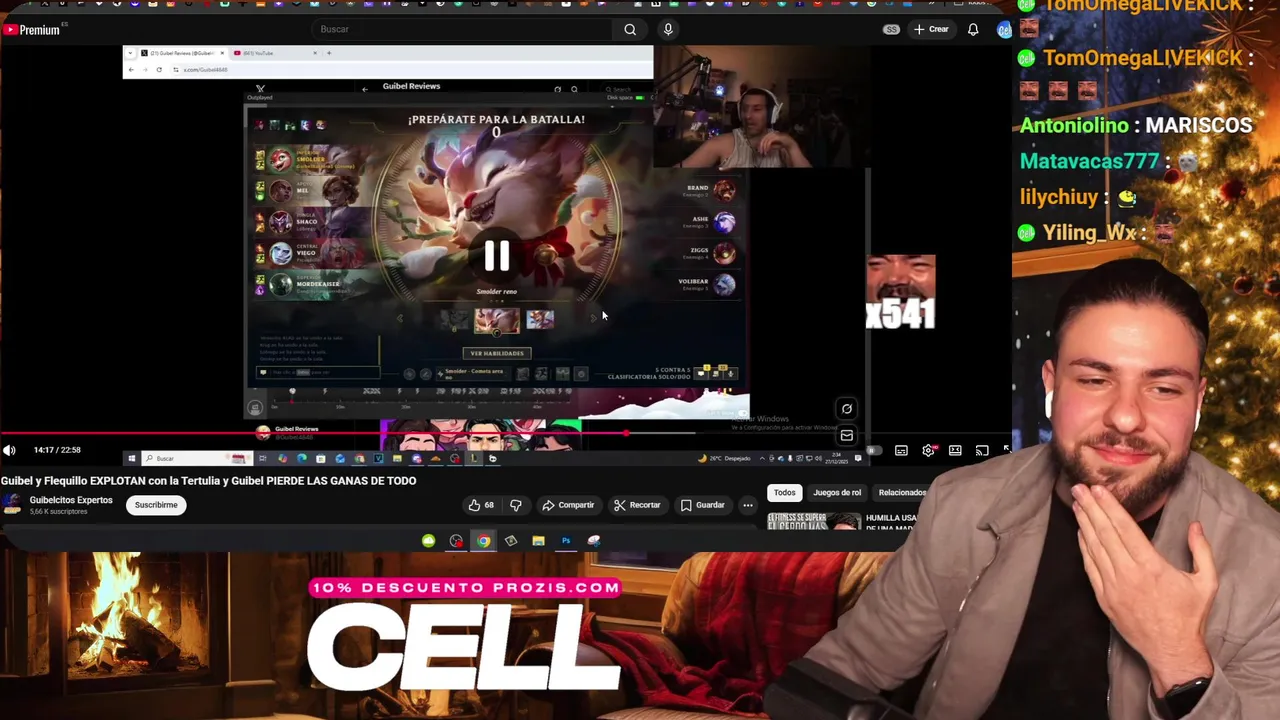The height and width of the screenshot is (720, 1280).
Task: Click the taskbar icon right of Photoshop
Action: point(593,541)
